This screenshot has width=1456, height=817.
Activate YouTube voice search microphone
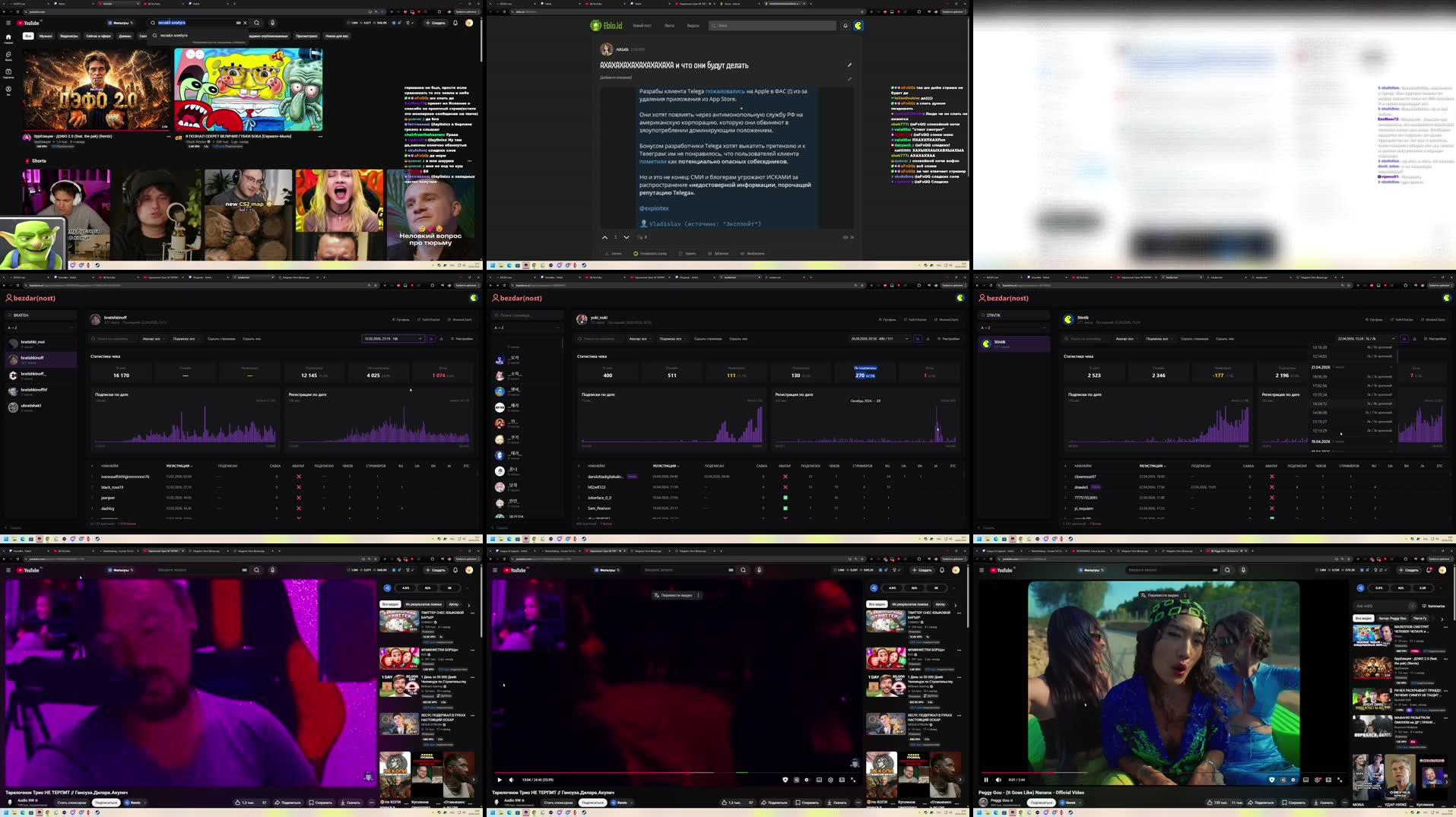pos(273,24)
